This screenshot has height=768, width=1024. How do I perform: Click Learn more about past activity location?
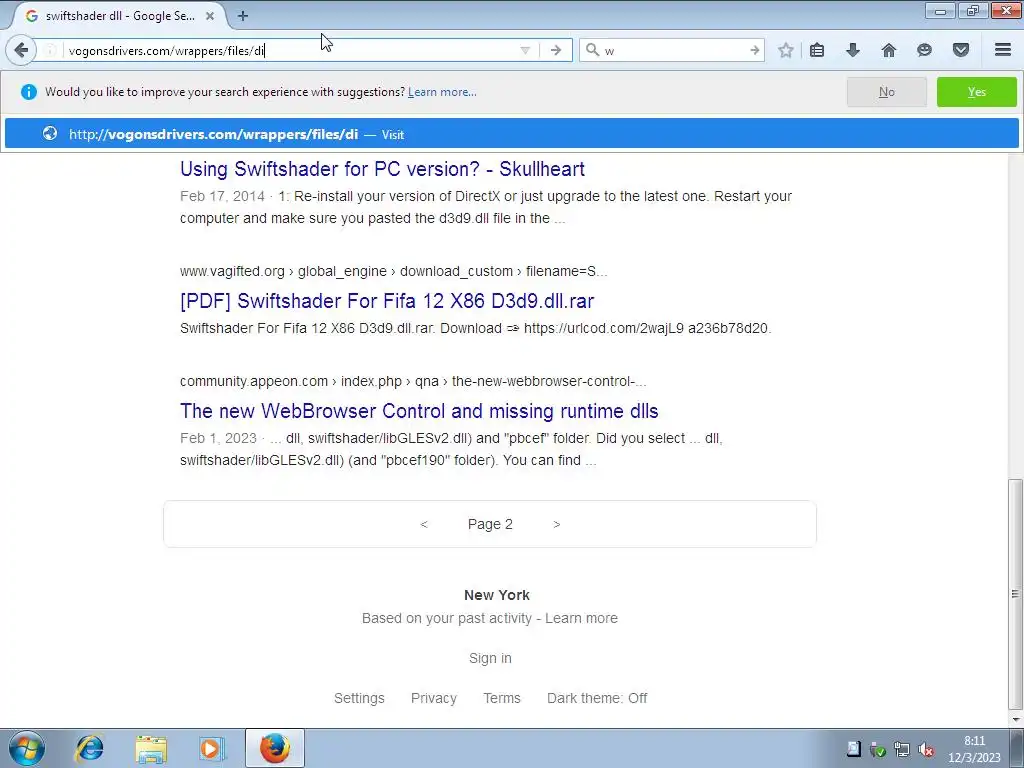point(581,618)
